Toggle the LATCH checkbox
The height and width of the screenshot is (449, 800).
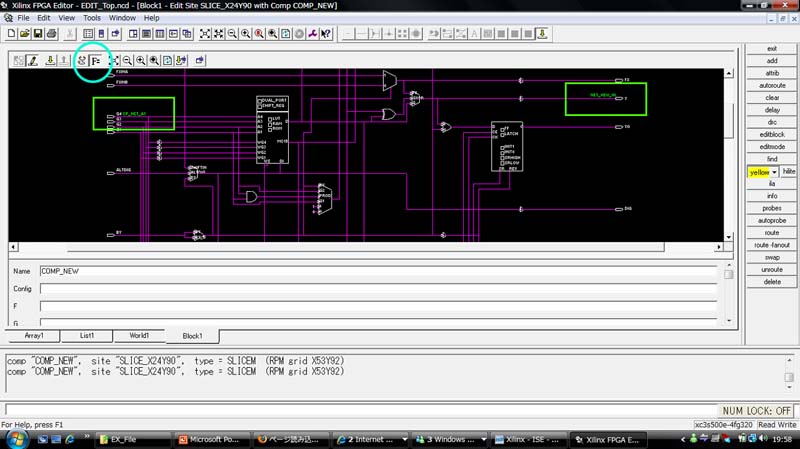503,134
